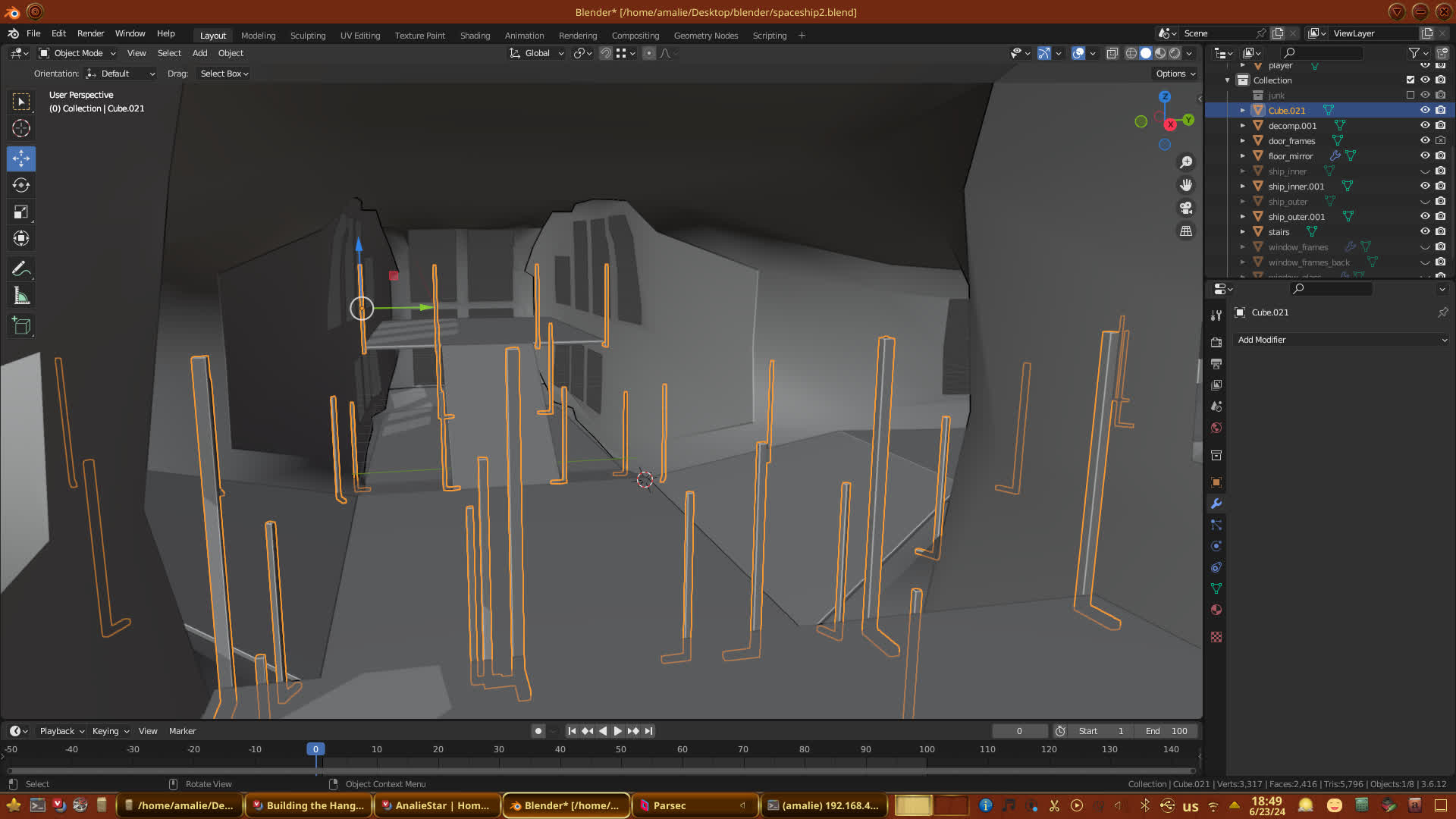
Task: Open the Material properties tab icon
Action: pyautogui.click(x=1216, y=610)
